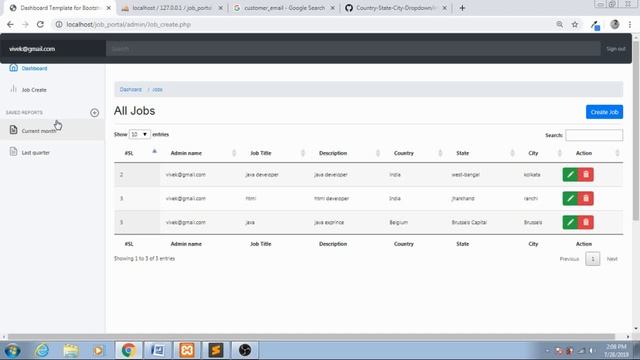The width and height of the screenshot is (640, 360).
Task: Click the address bar URL
Action: pos(128,24)
